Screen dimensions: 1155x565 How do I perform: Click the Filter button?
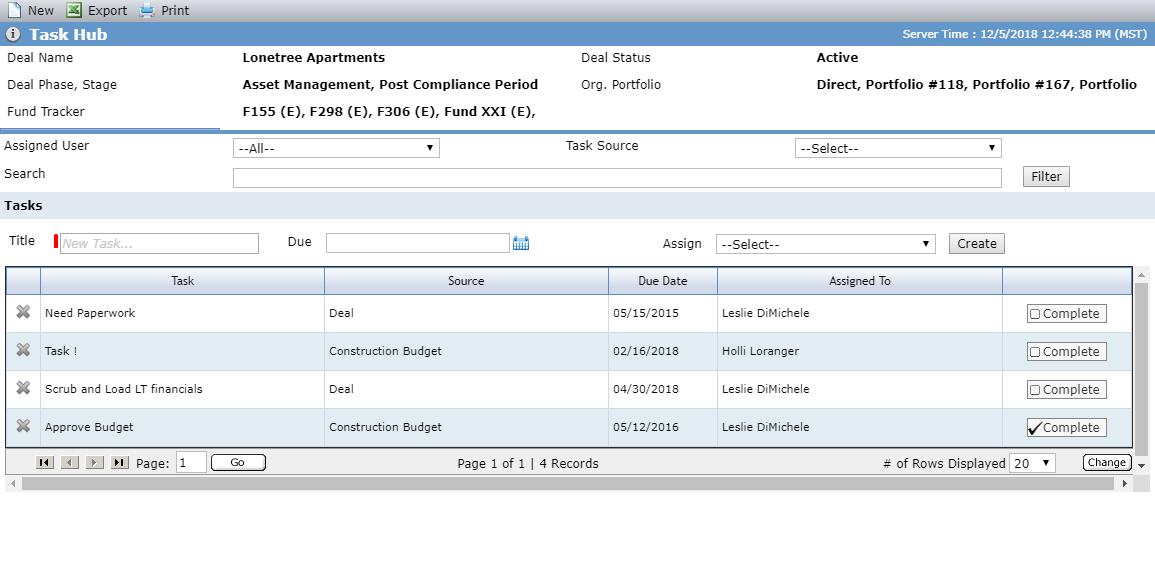[1046, 176]
